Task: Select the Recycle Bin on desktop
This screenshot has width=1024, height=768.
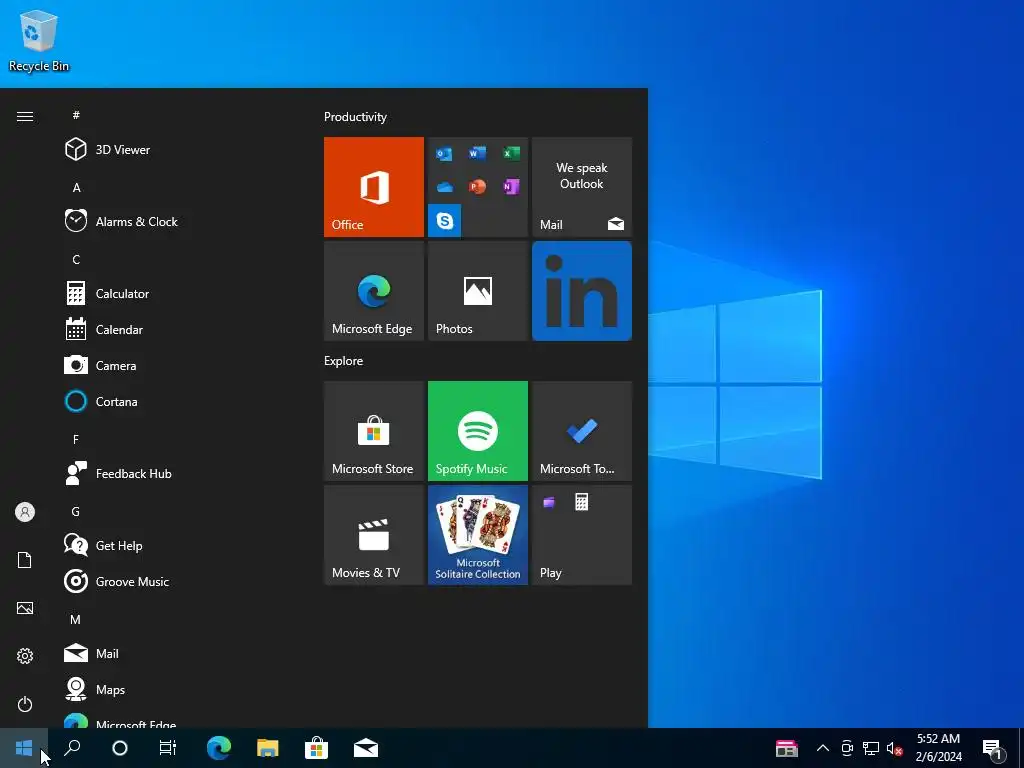Action: [39, 41]
